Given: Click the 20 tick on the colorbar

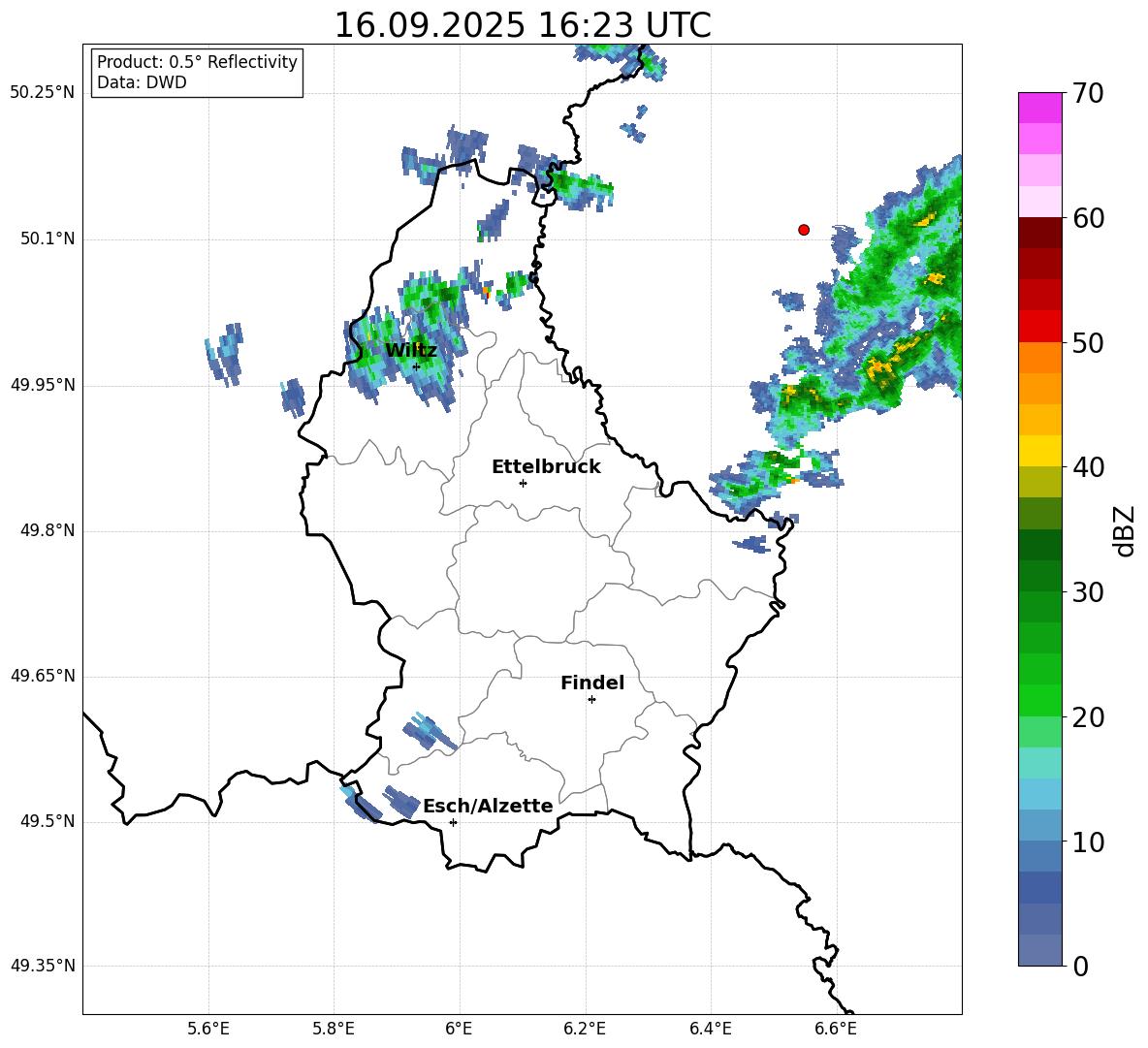Looking at the screenshot, I should (1087, 717).
